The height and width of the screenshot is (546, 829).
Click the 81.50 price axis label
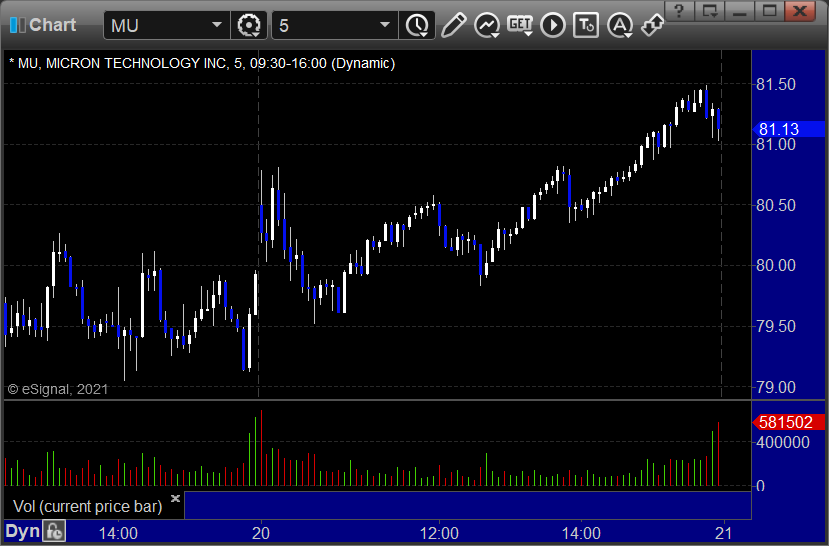point(776,85)
